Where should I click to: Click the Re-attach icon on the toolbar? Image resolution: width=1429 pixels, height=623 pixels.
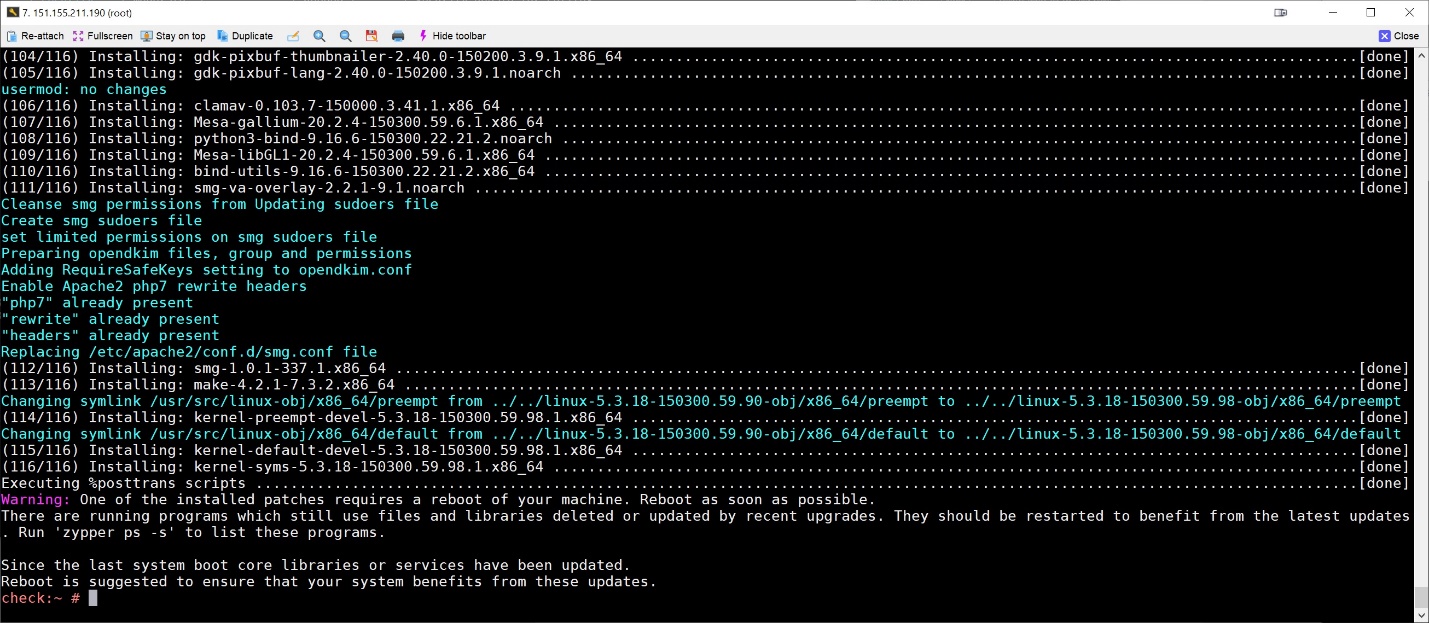click(13, 35)
